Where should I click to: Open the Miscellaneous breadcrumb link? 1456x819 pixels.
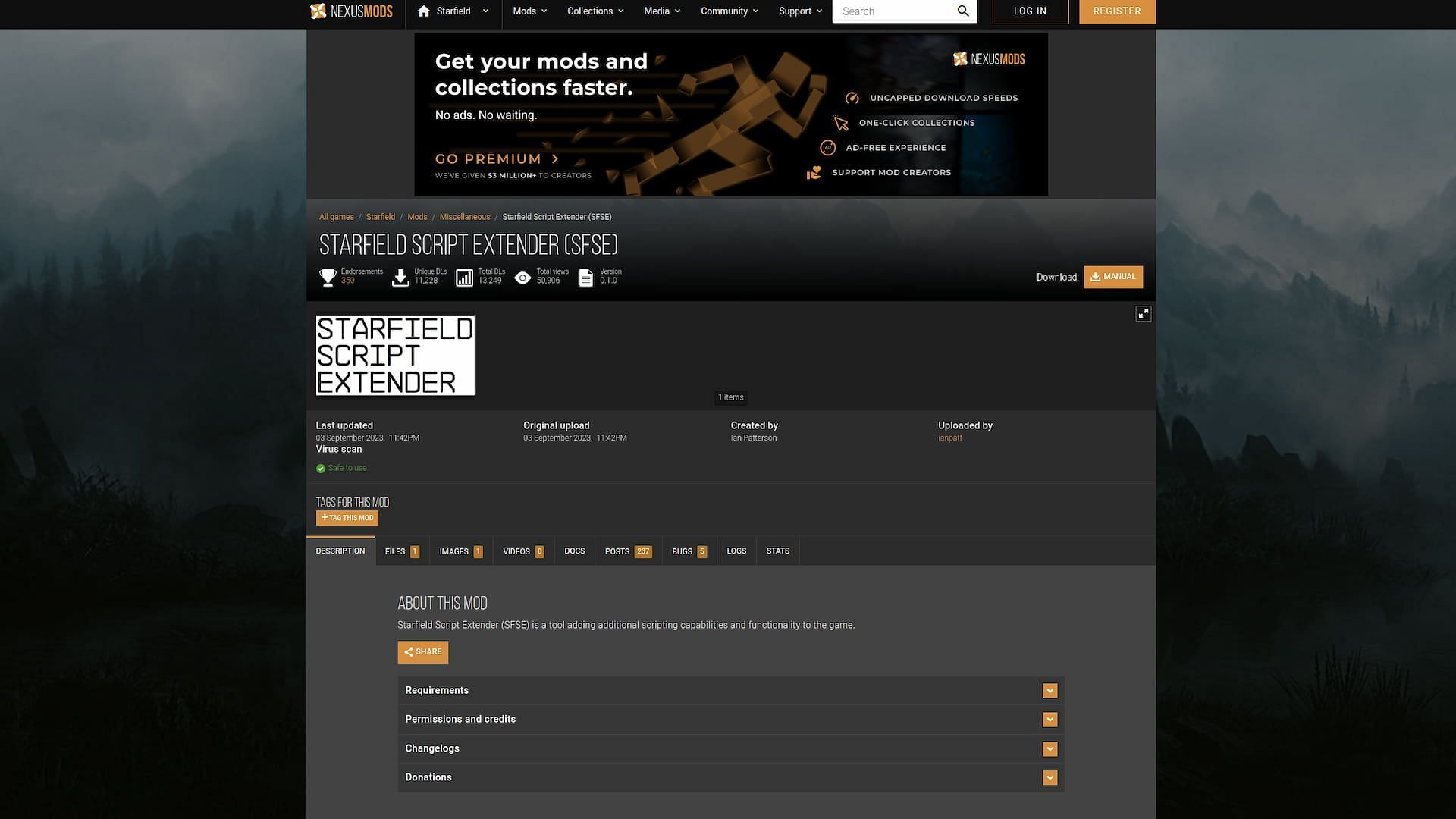(x=465, y=217)
